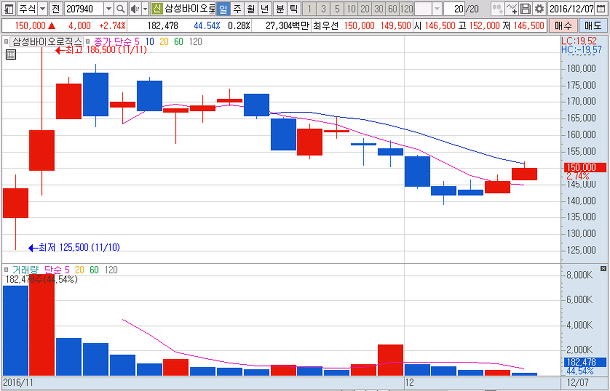Click the 전 button beside market dropdown

coord(55,8)
